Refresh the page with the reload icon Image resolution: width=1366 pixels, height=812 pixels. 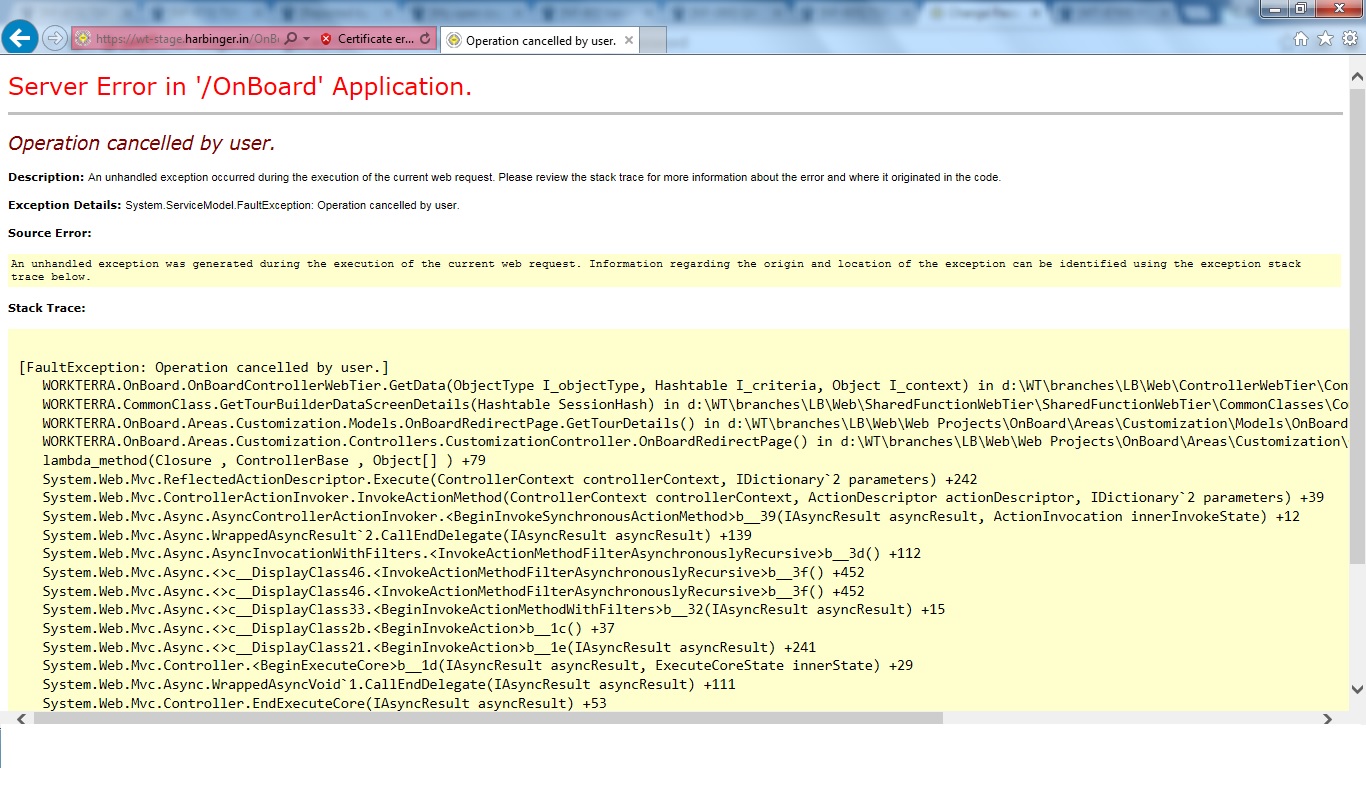coord(425,39)
